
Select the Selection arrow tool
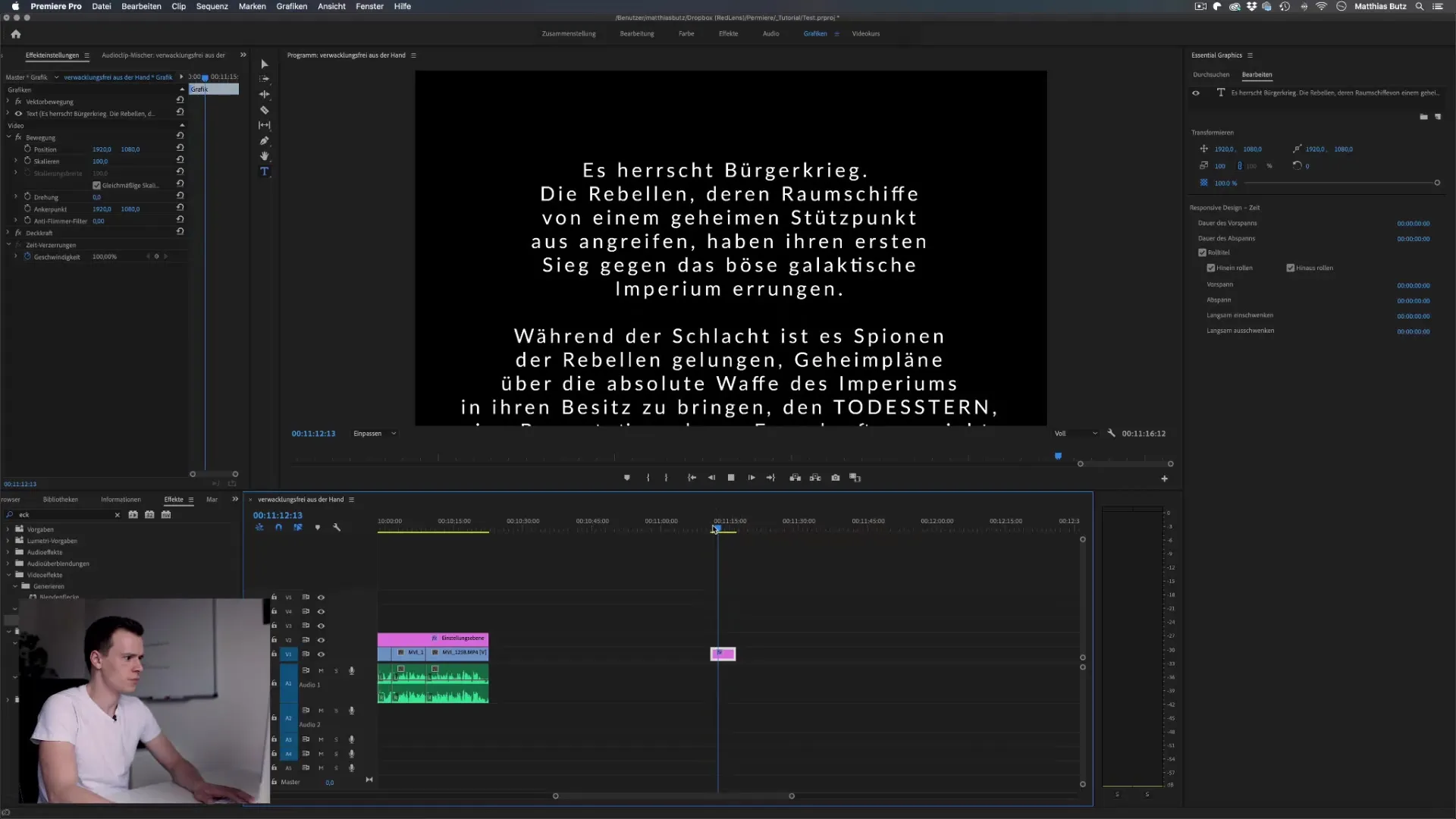(x=264, y=64)
